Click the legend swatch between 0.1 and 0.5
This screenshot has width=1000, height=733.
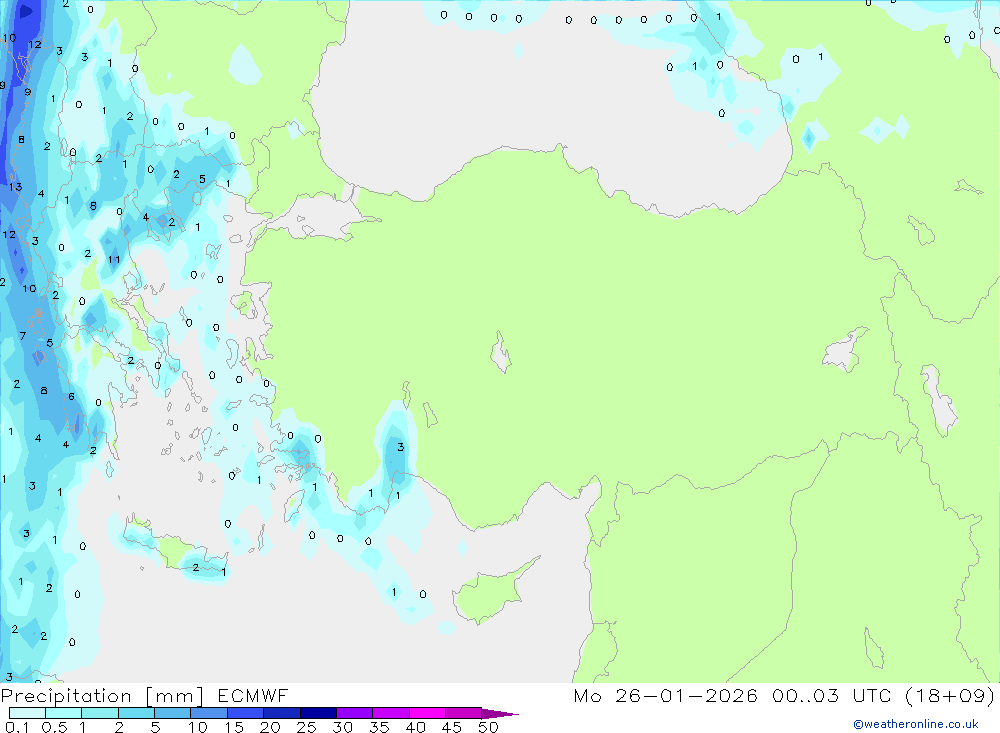(x=27, y=713)
